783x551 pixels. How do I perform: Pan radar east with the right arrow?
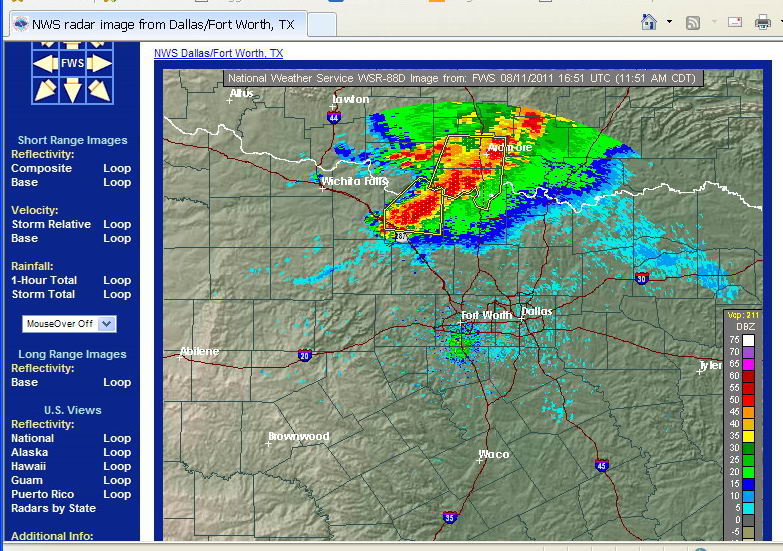click(x=99, y=63)
